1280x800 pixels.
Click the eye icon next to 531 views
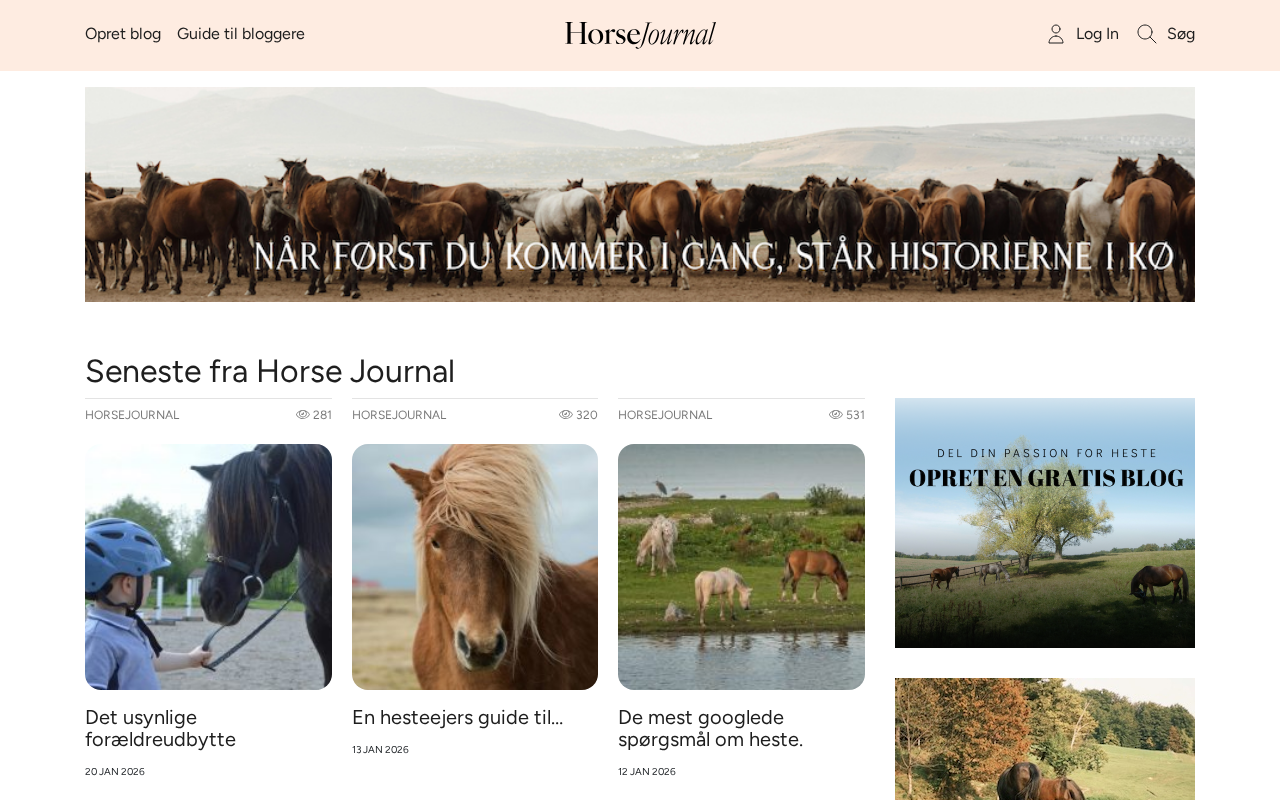click(836, 415)
